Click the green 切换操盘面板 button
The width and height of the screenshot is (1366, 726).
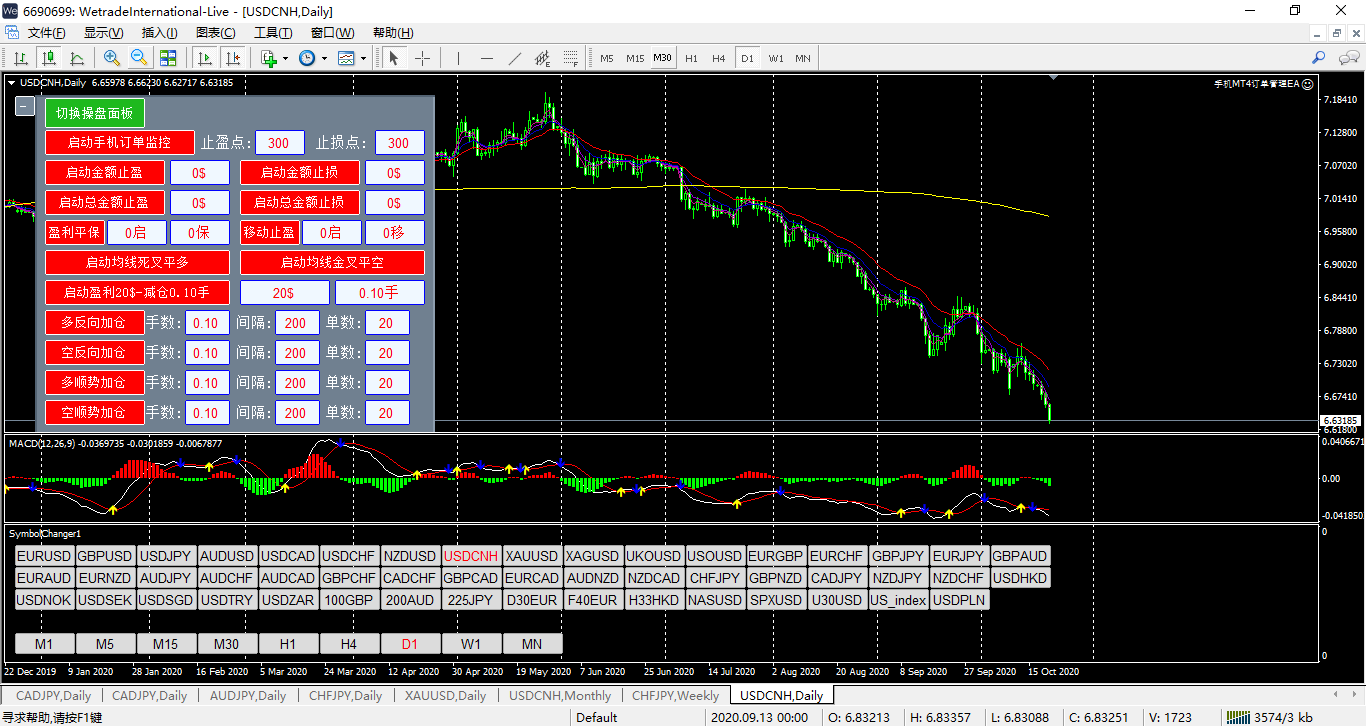point(95,113)
